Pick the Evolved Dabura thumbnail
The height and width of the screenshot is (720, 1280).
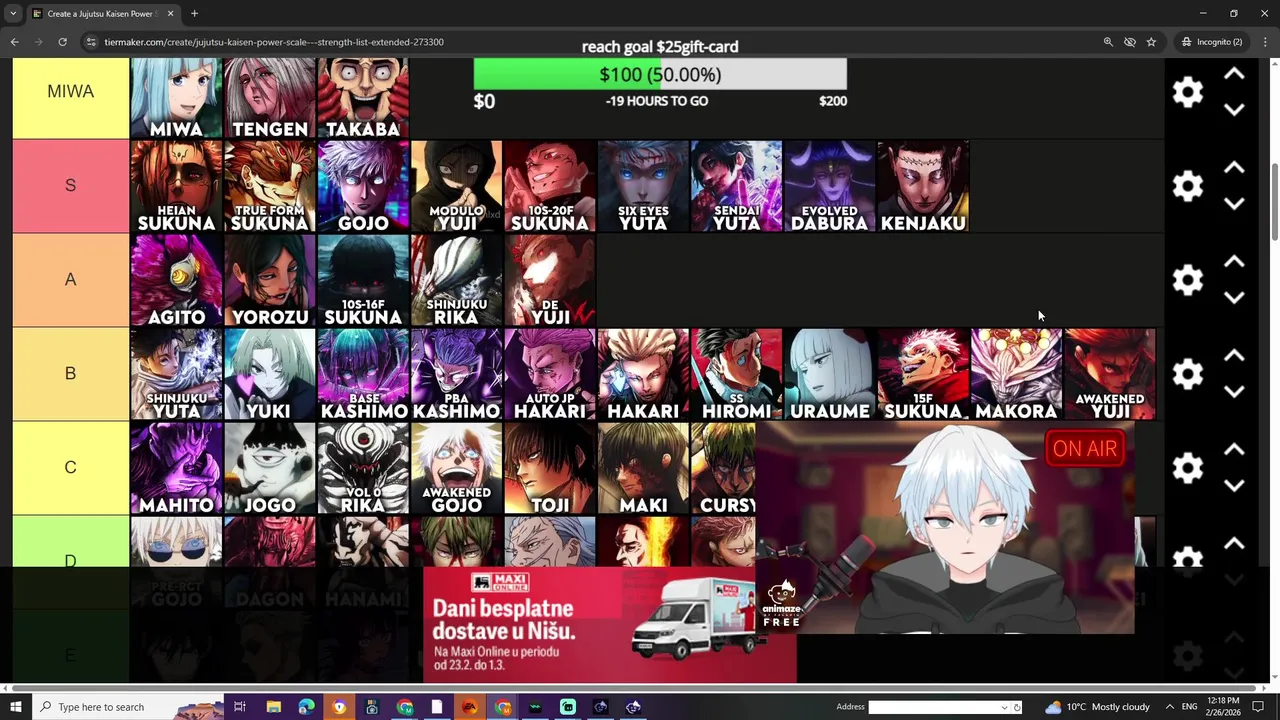pos(830,186)
